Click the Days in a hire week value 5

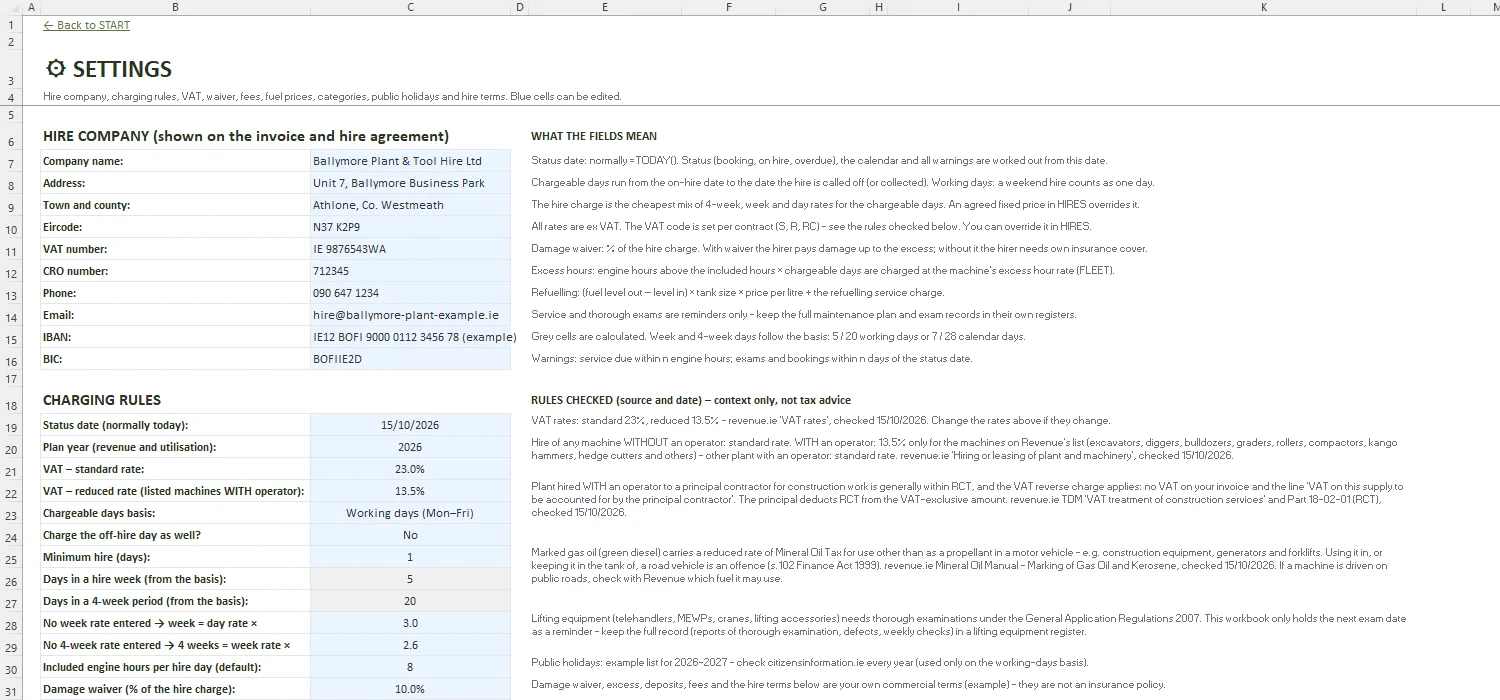pos(410,579)
